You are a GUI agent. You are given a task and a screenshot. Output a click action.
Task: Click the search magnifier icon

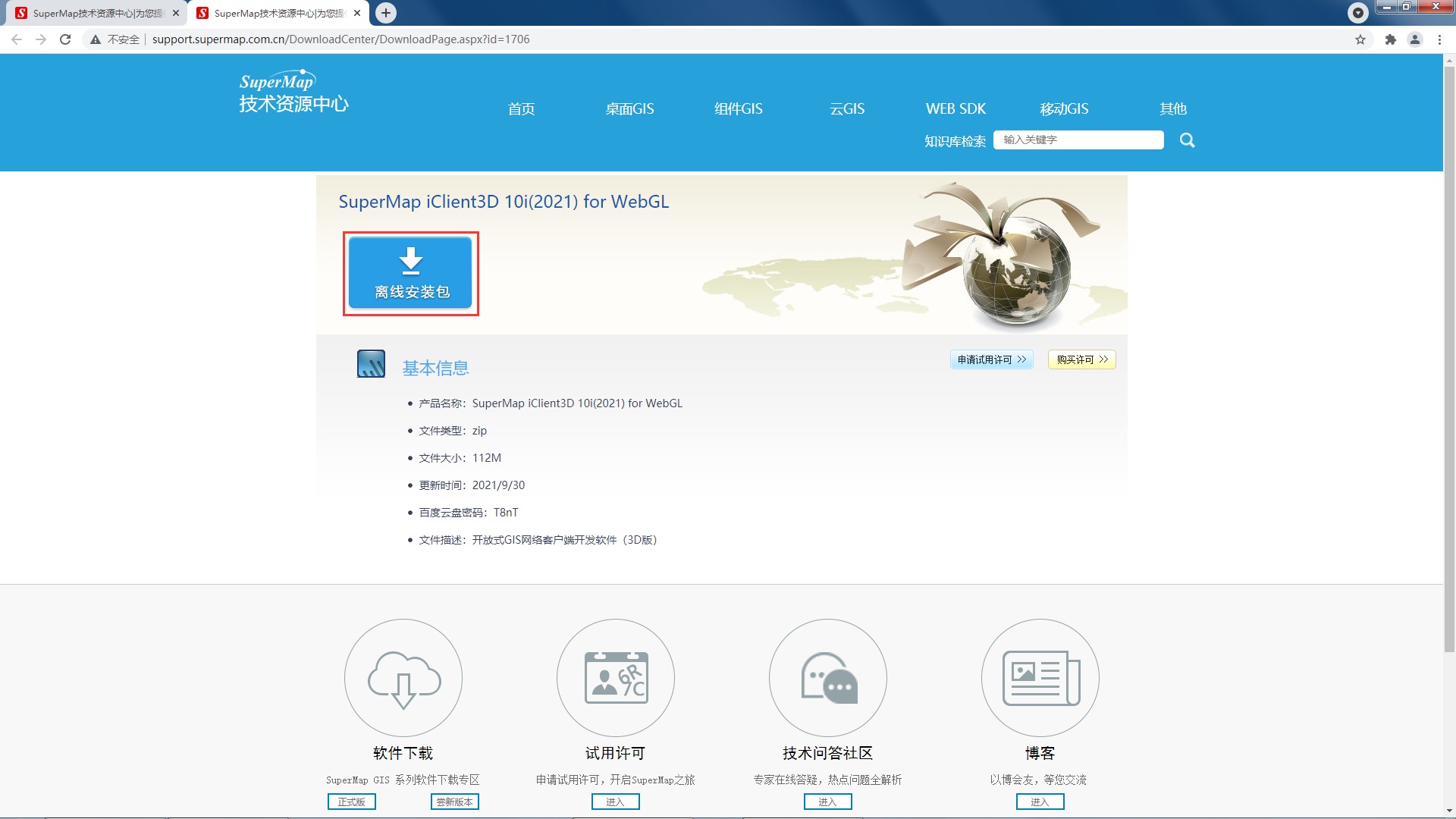click(x=1187, y=140)
